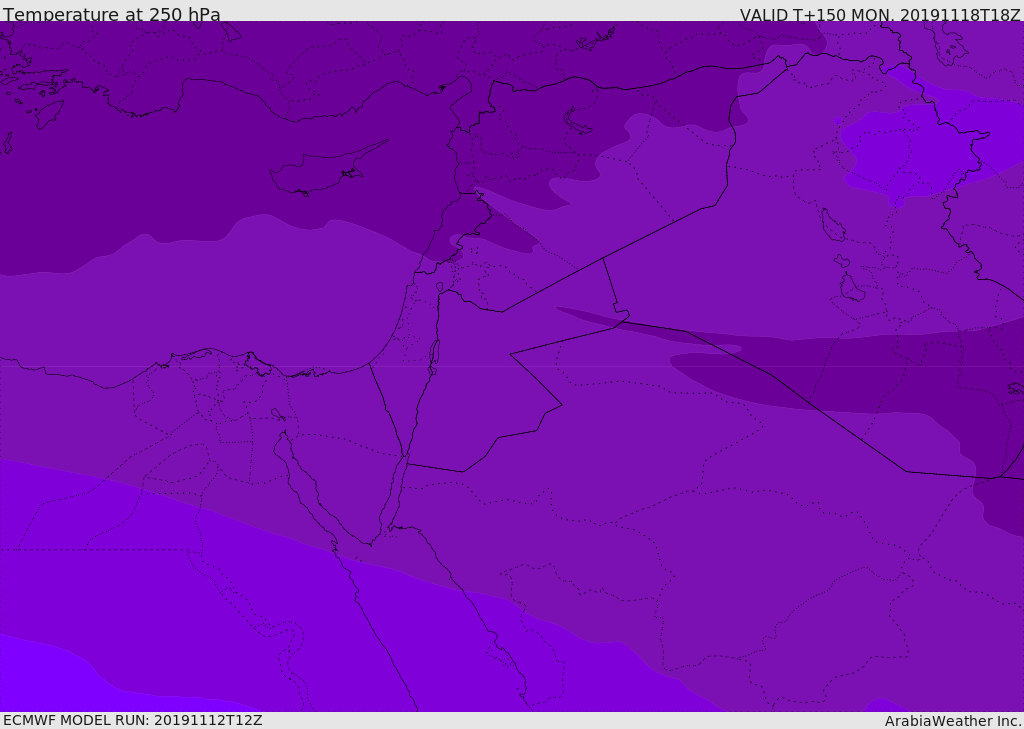Click the 'ECMWF MODEL RUN: 20191112T12Z' footer text
This screenshot has height=729, width=1024.
click(133, 721)
